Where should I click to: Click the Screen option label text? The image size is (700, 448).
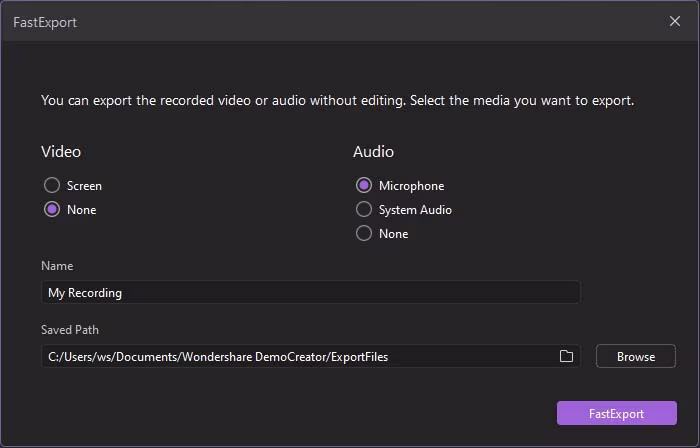coord(84,186)
